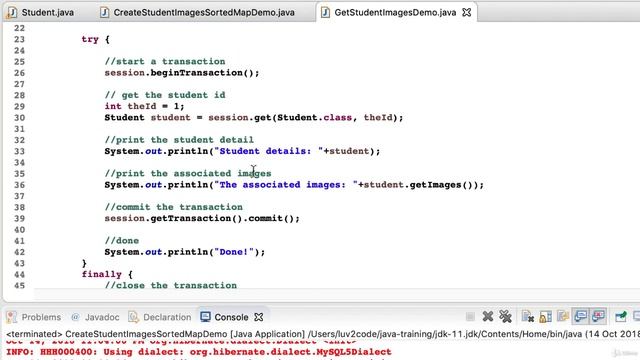Screen dimensions: 640x360
Task: Click the "//close the transaction" comment
Action: coord(170,285)
